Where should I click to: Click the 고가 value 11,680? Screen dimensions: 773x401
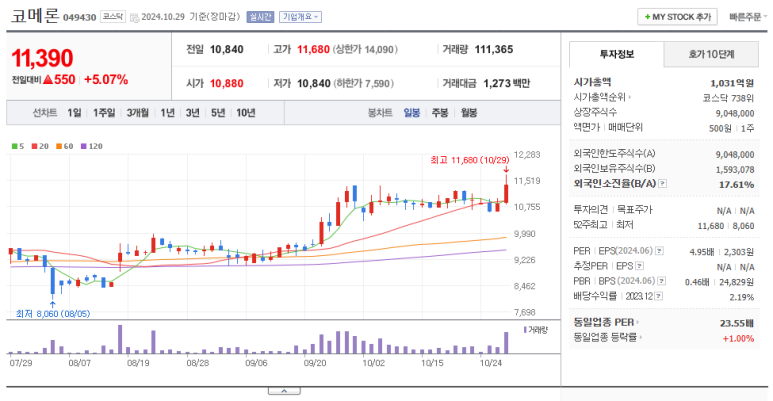tap(313, 49)
